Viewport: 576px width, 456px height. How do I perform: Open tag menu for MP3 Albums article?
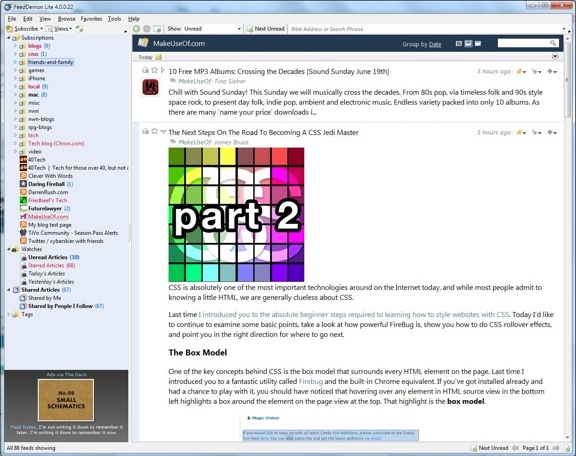tap(537, 72)
